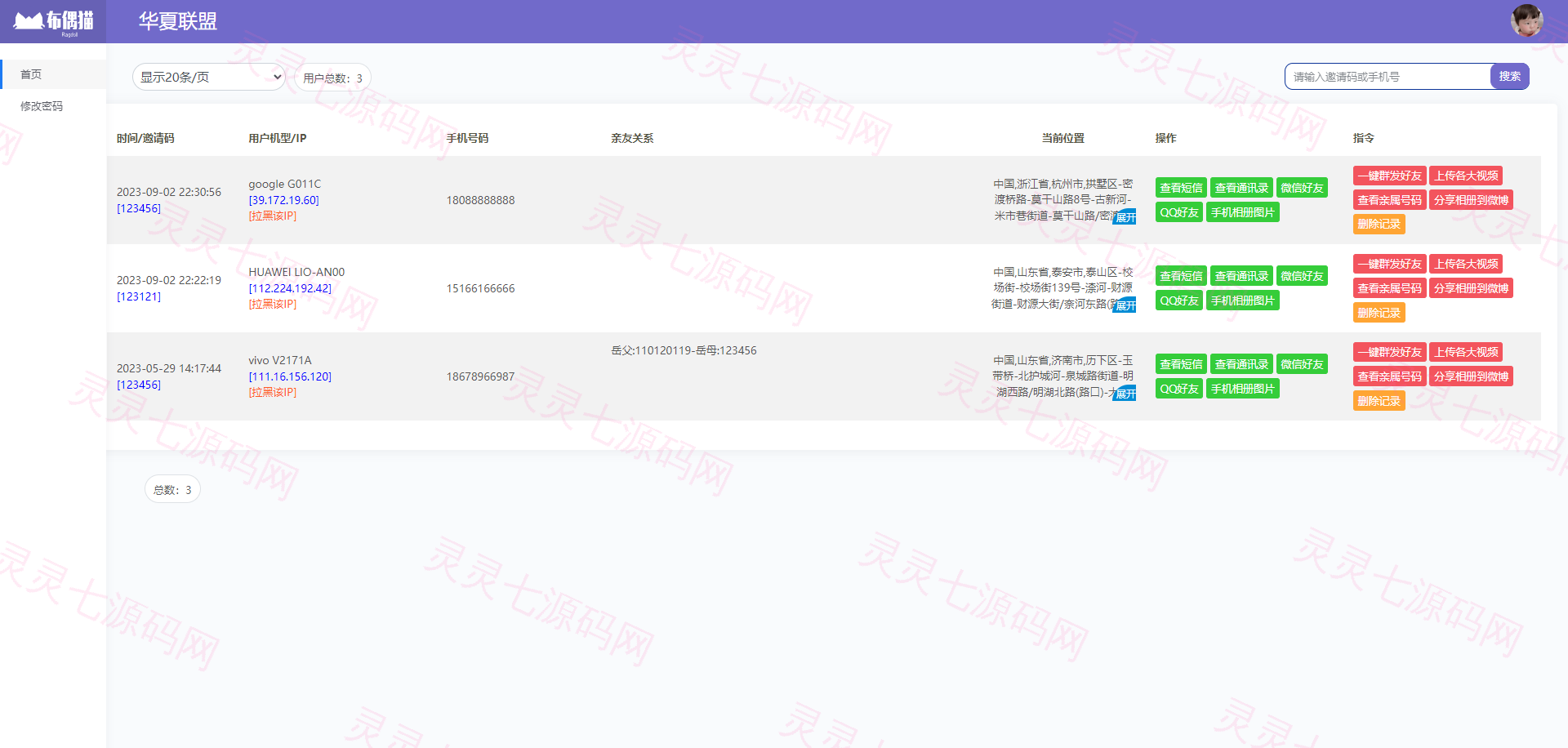The image size is (1568, 748).
Task: Click IP link 39.172.19.60
Action: 284,200
